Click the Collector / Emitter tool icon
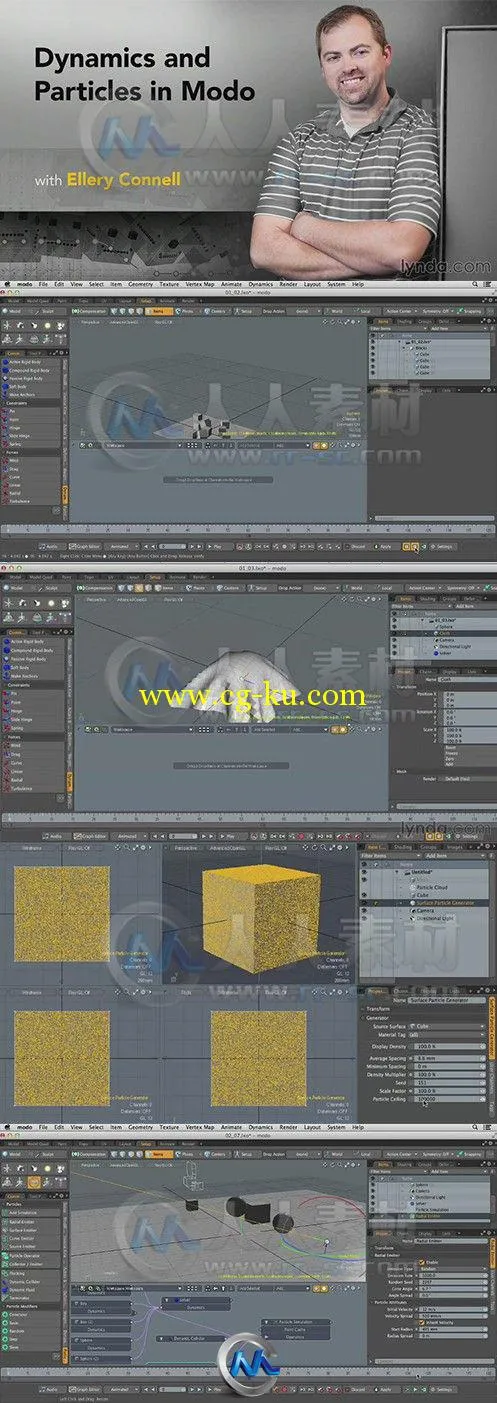Screen dimensions: 497x1403 pos(5,1264)
